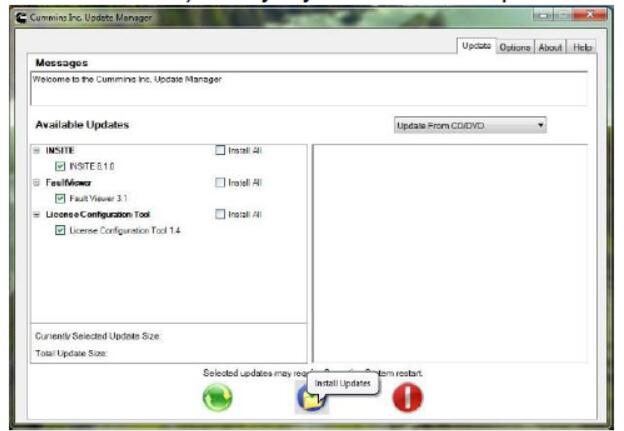Click the welcome text in the Messages box
Viewport: 624px width, 431px height.
127,79
